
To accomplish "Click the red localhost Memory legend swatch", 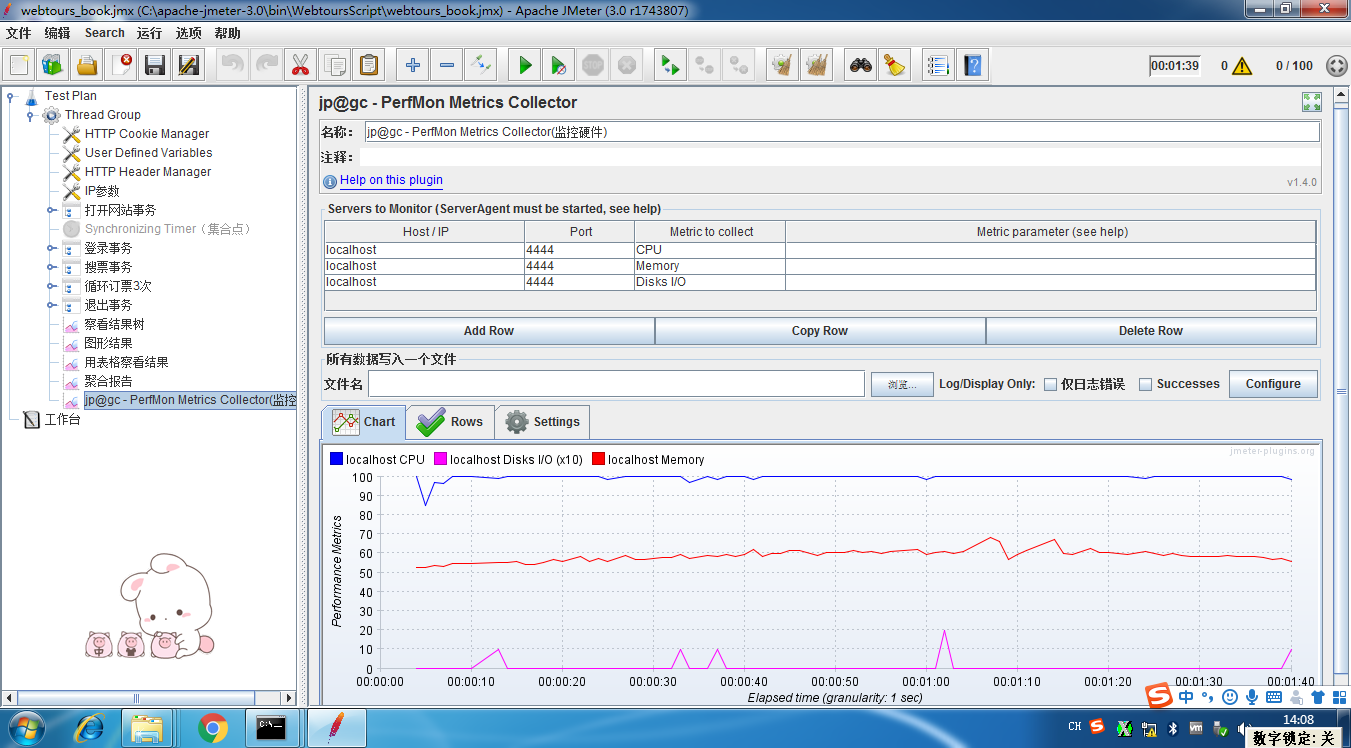I will pyautogui.click(x=598, y=460).
